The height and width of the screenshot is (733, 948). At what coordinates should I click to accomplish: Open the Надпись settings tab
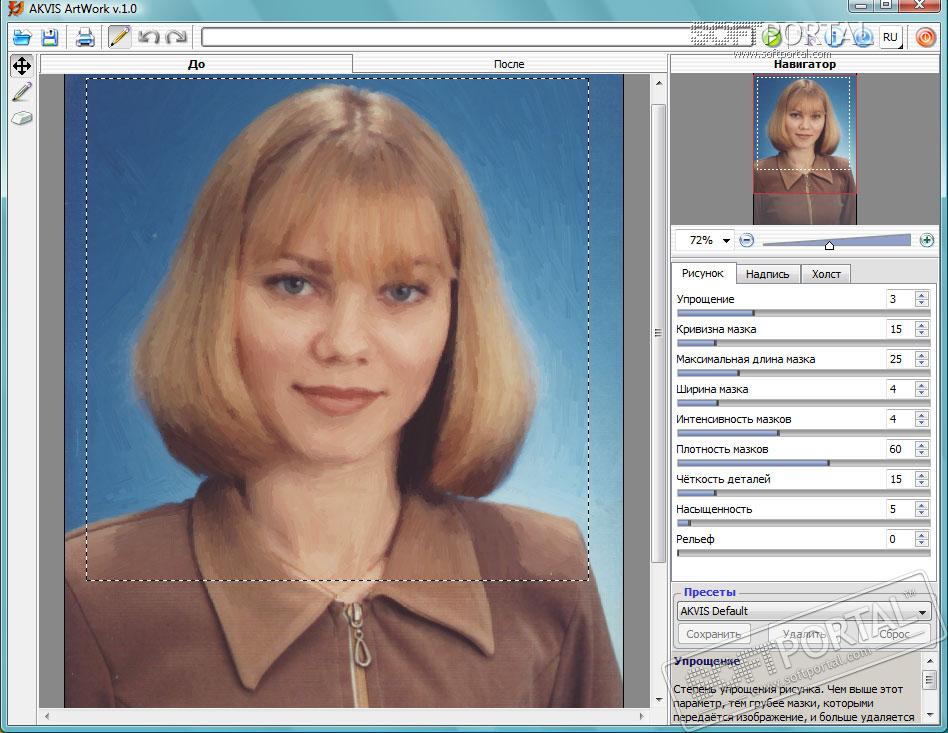[x=767, y=274]
